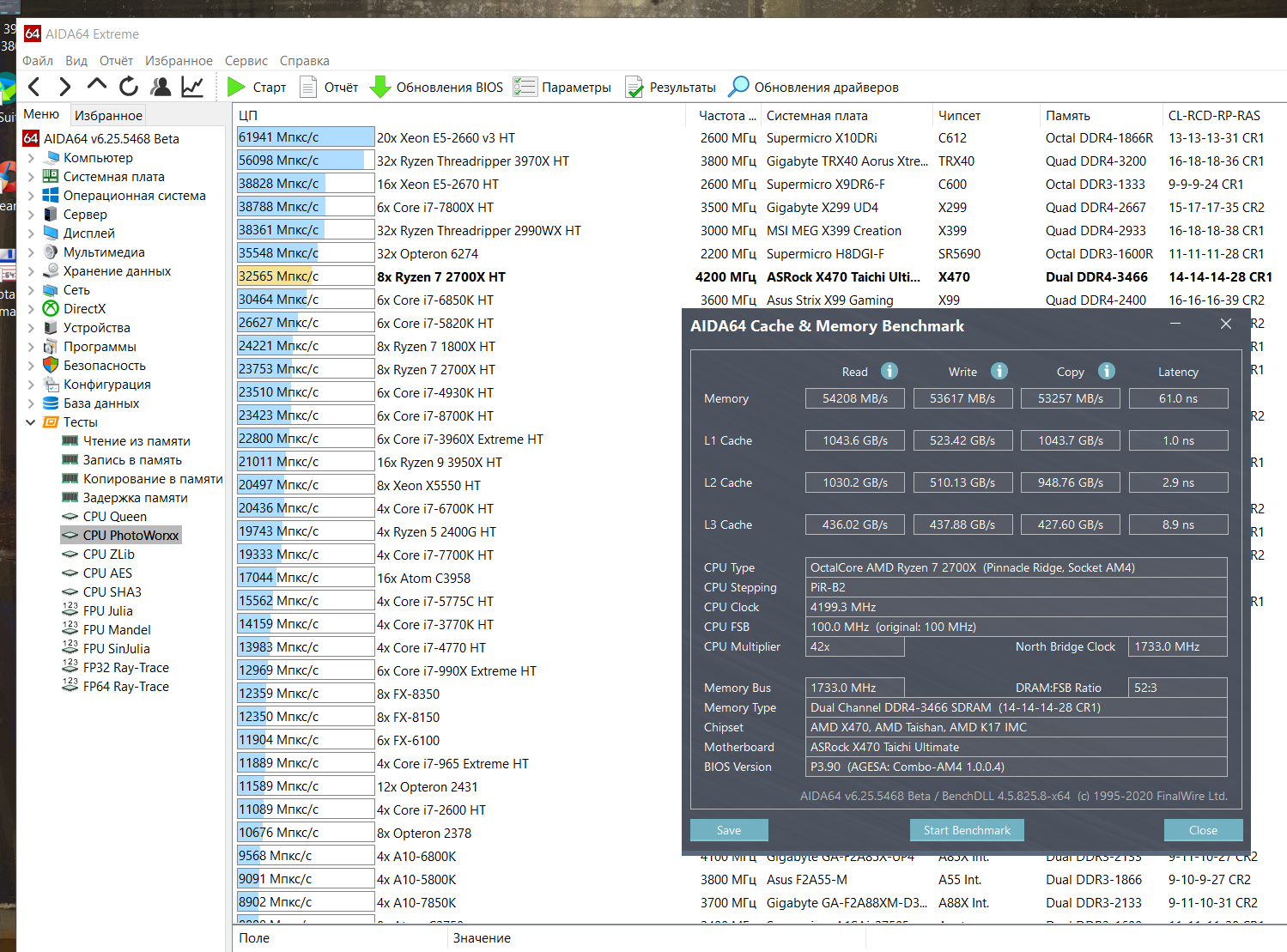The image size is (1287, 952).
Task: Open the user profile toolbar icon
Action: [x=161, y=87]
